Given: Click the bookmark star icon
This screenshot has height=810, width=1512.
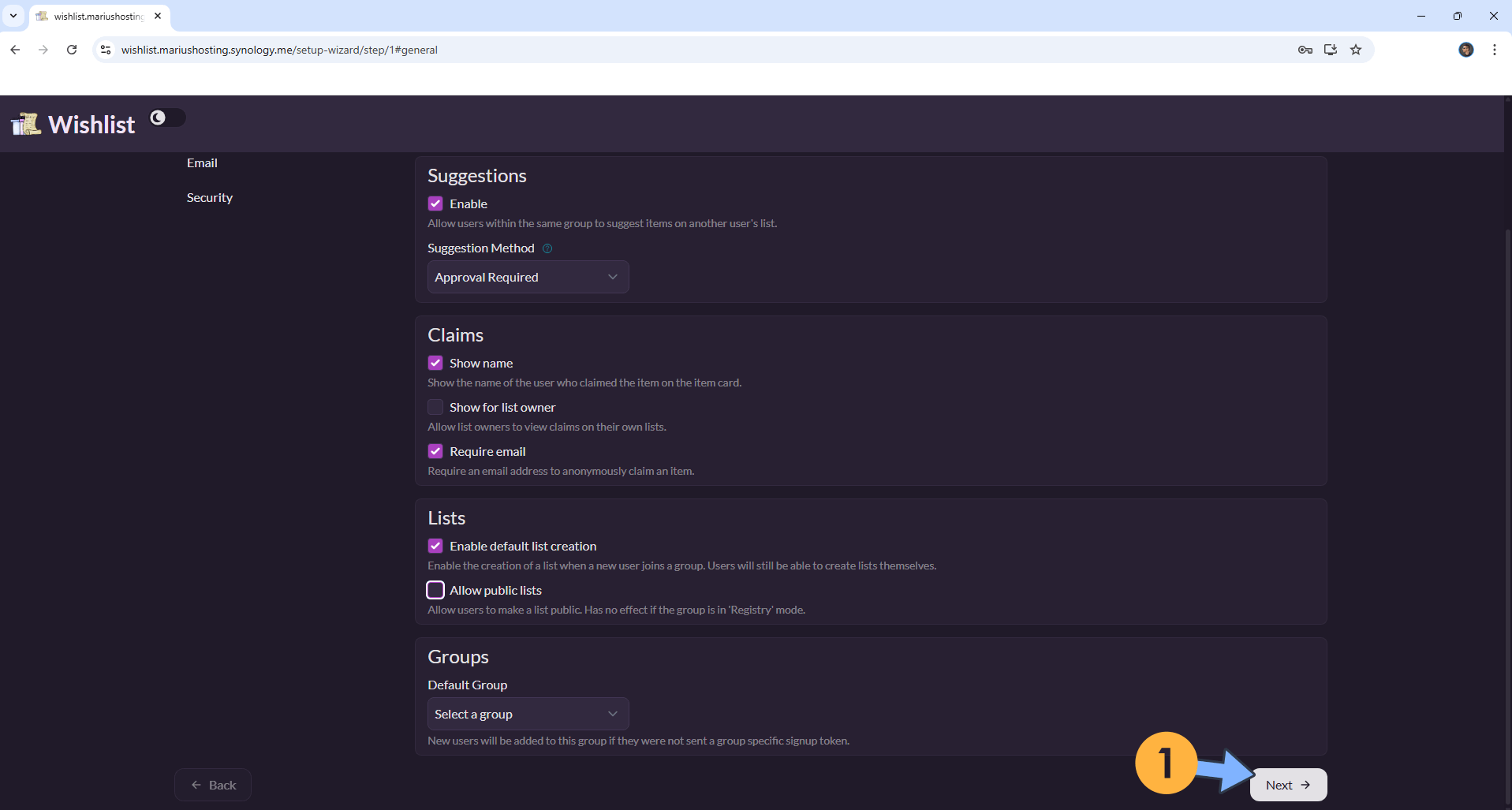Looking at the screenshot, I should 1356,50.
